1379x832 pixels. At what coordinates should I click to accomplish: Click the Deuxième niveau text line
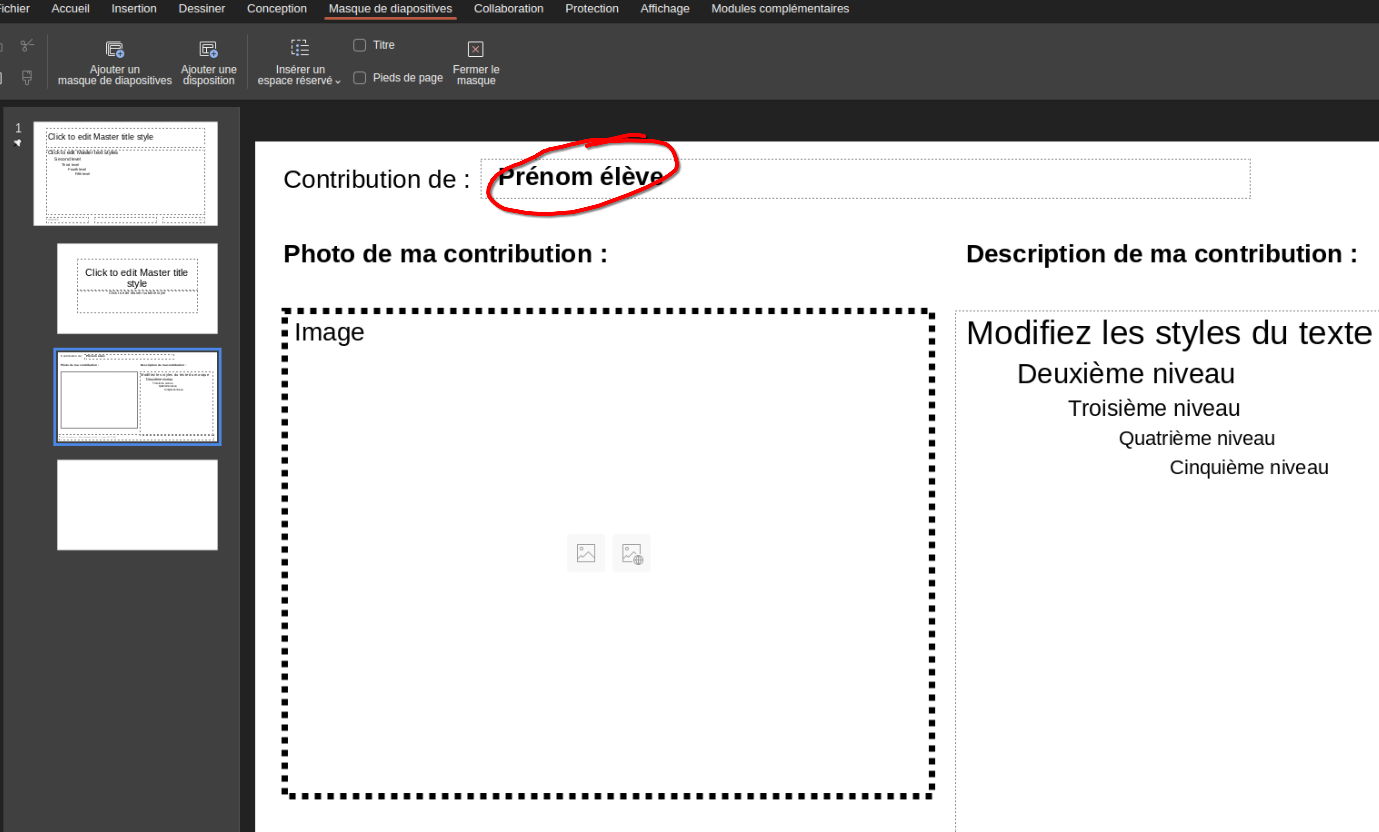tap(1125, 374)
